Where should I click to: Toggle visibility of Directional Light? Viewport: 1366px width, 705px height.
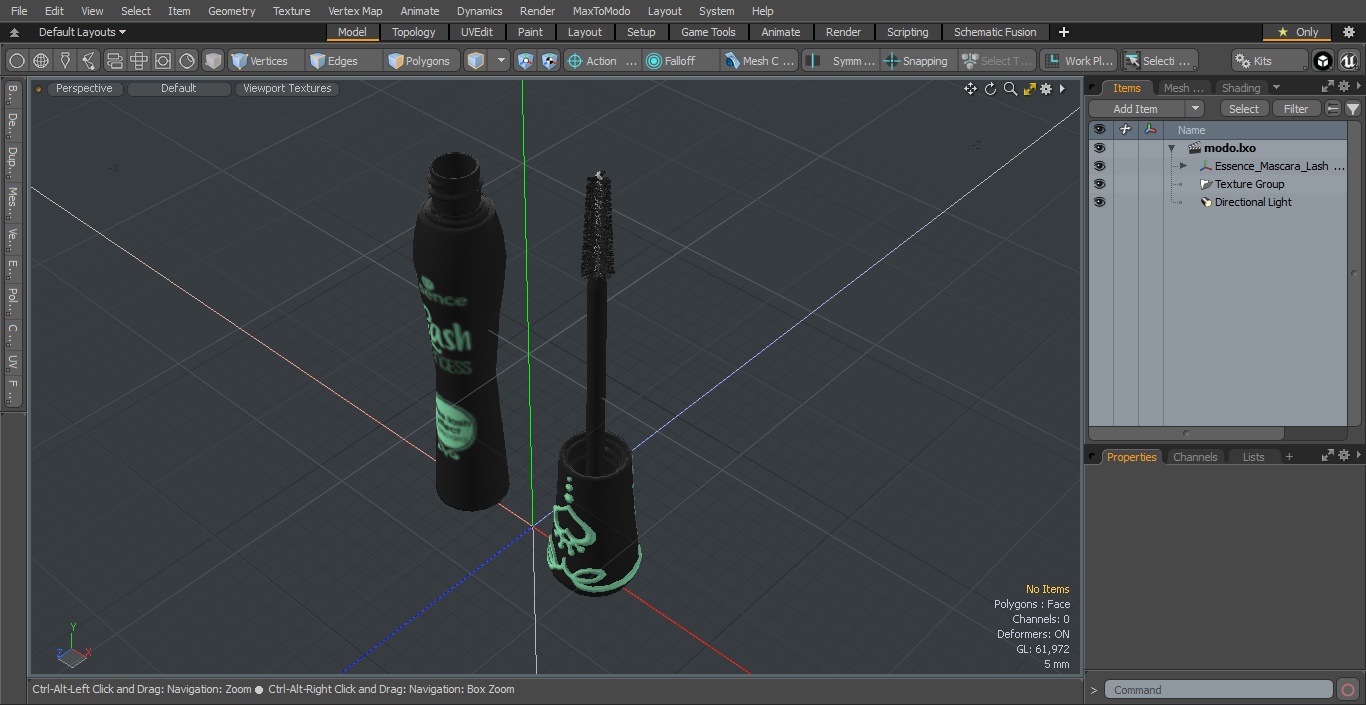coord(1100,202)
